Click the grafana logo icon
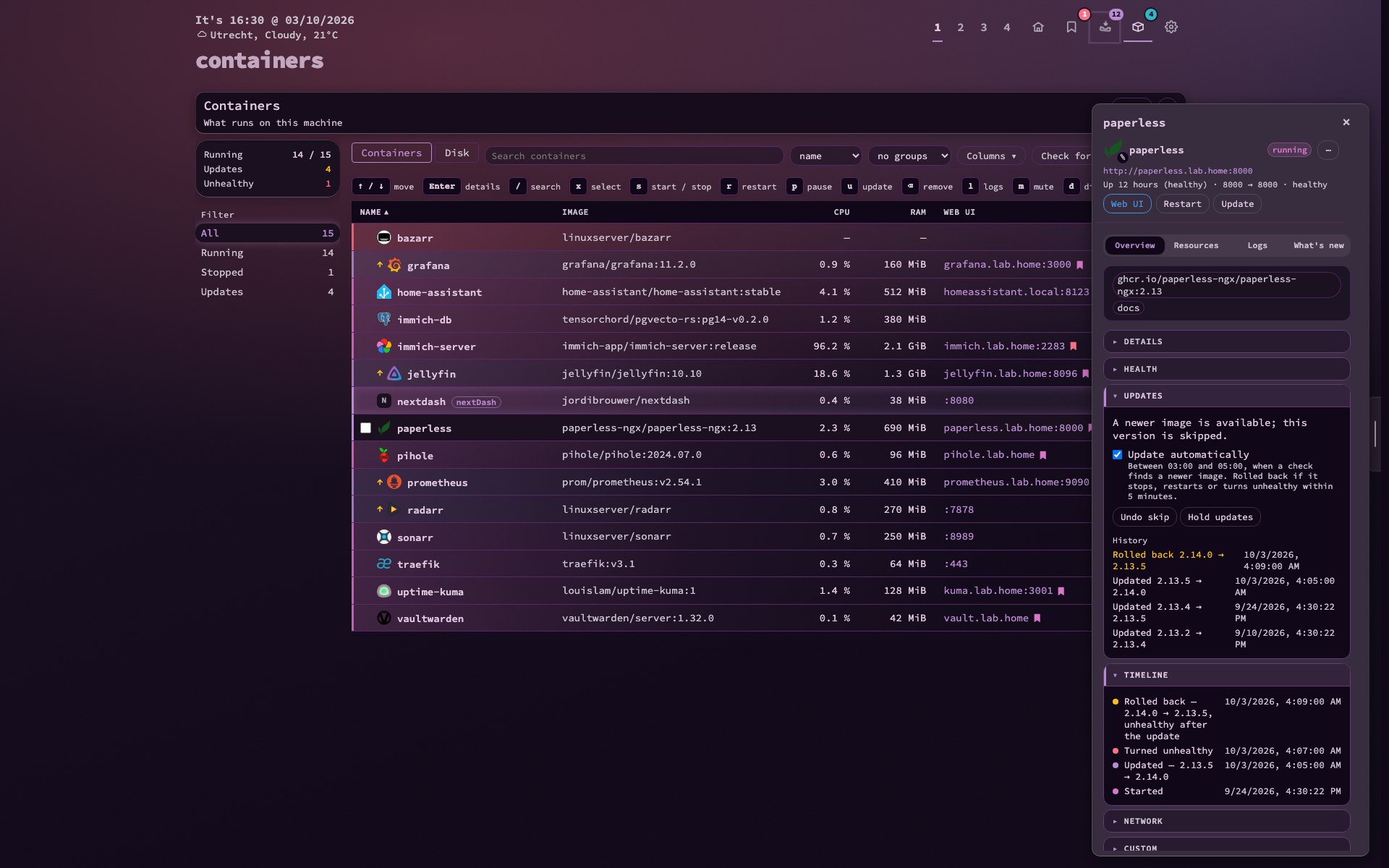The height and width of the screenshot is (868, 1389). tap(394, 265)
